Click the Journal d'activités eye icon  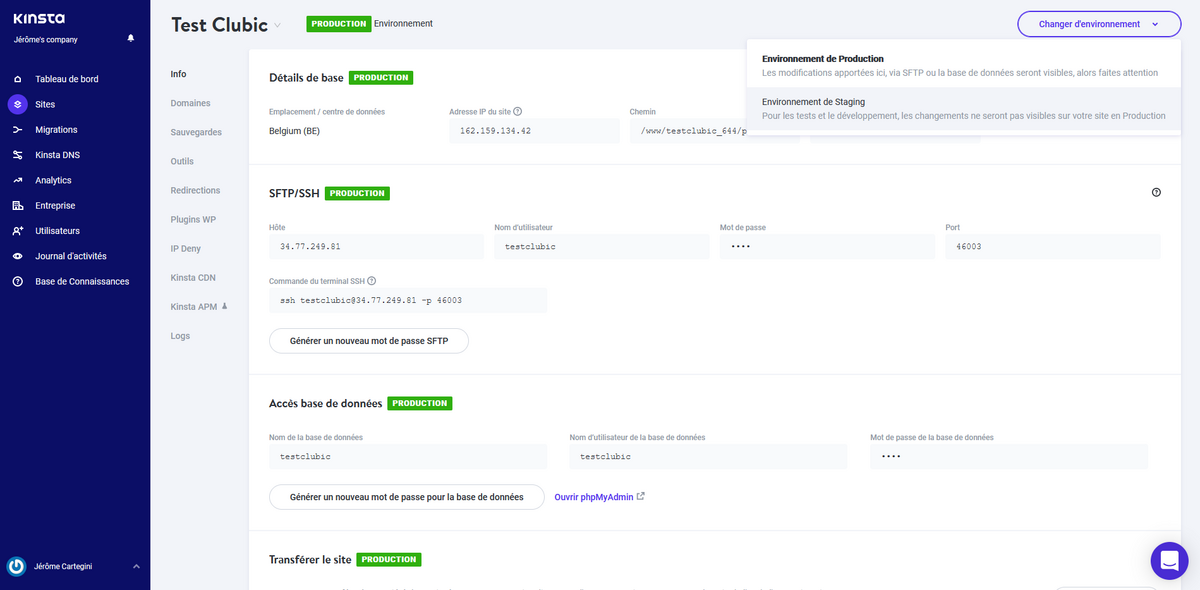18,256
